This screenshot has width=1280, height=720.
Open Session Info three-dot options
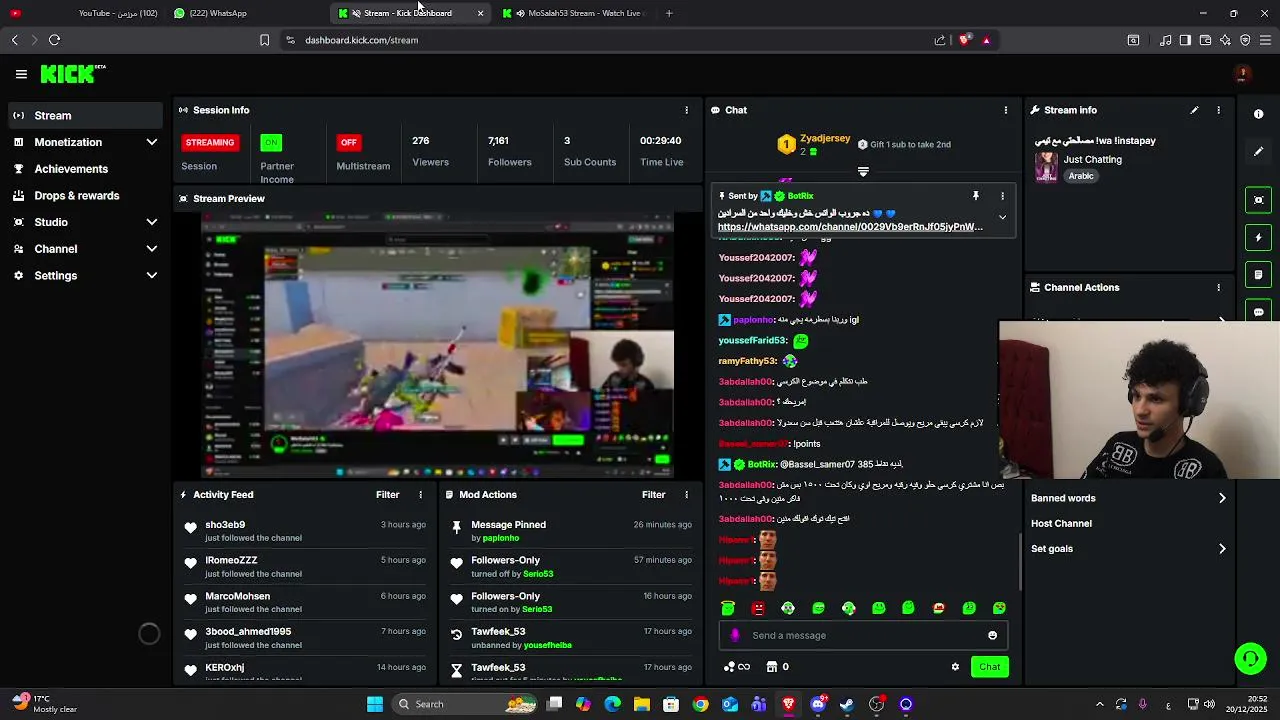pyautogui.click(x=686, y=110)
